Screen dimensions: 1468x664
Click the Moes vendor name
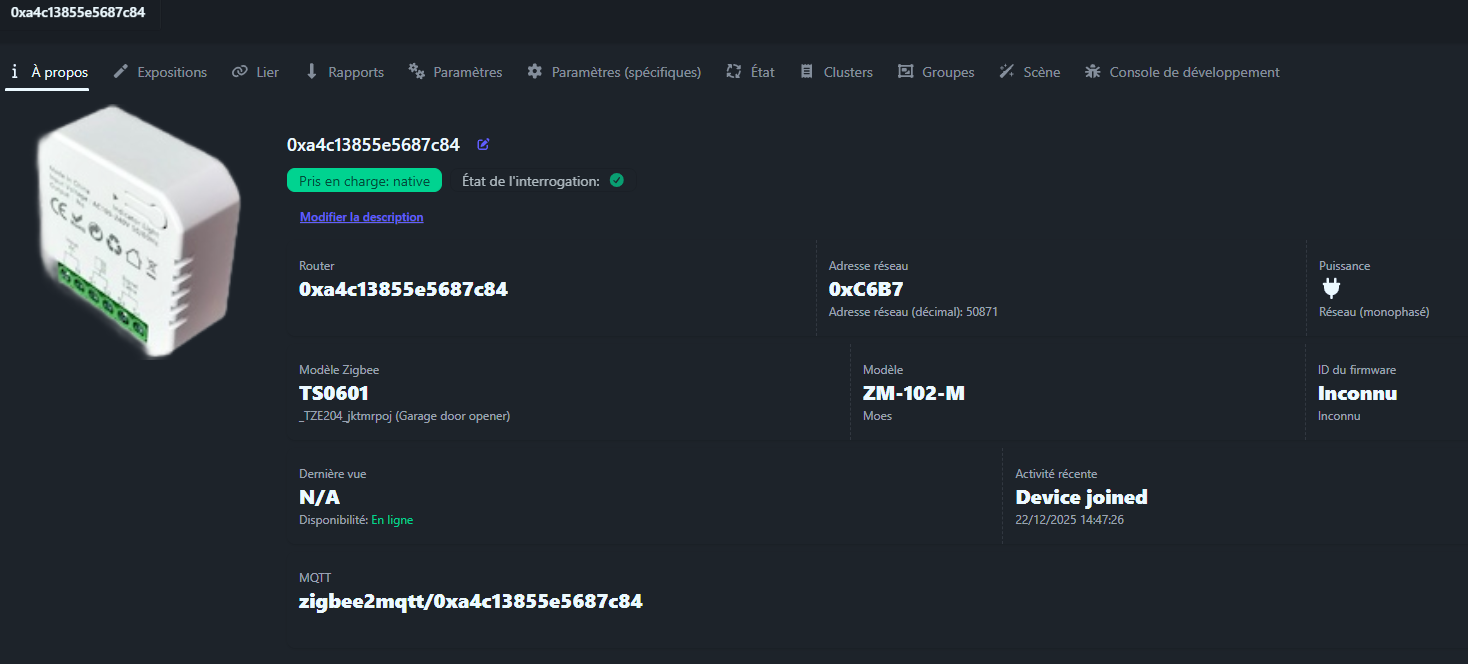[x=877, y=416]
